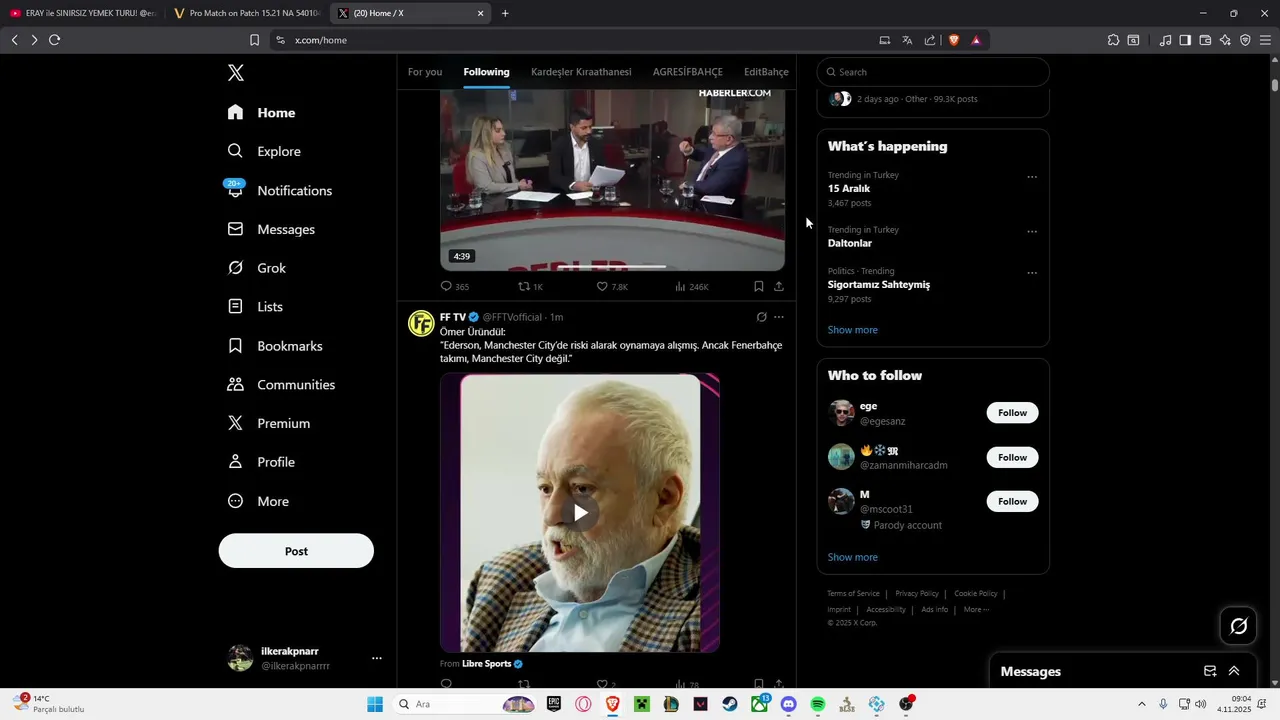
Task: Open Notifications with the 20+ badge
Action: tap(279, 190)
